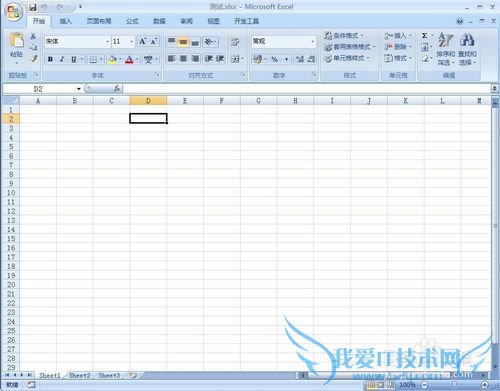Copy selection using the copy icon
500x391 pixels.
[33, 47]
